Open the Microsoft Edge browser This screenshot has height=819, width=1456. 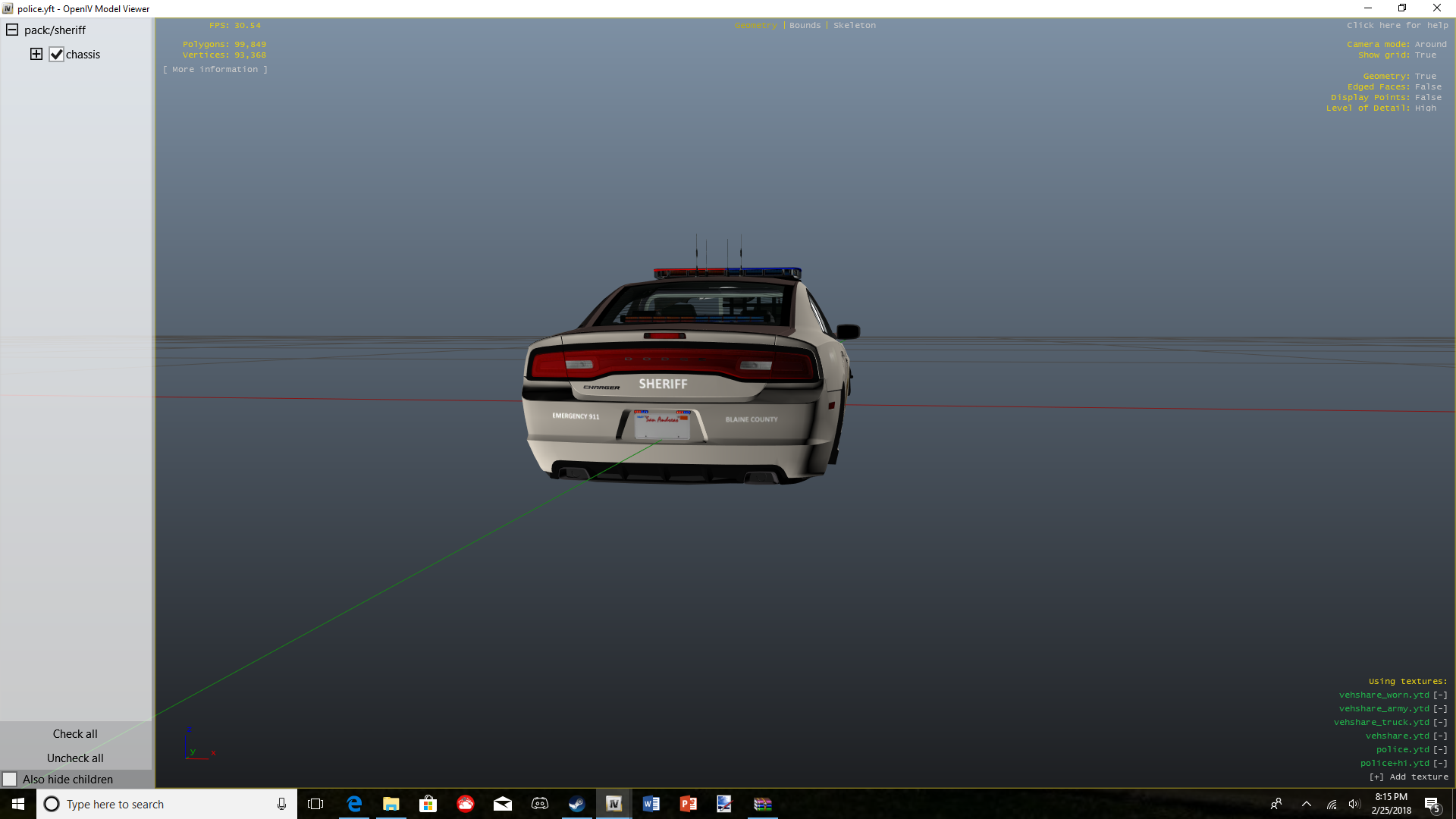tap(354, 804)
